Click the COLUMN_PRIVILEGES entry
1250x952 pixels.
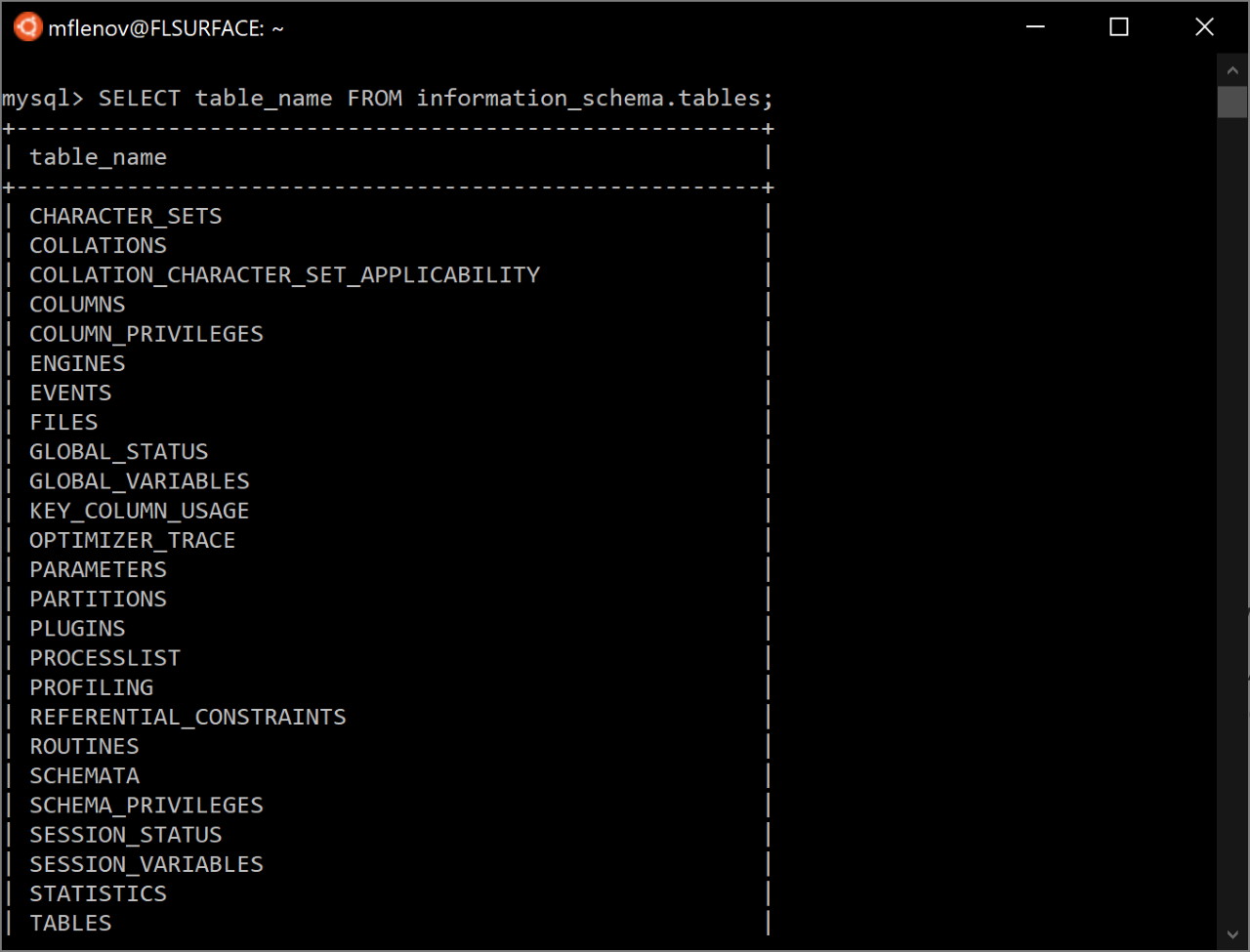[146, 334]
